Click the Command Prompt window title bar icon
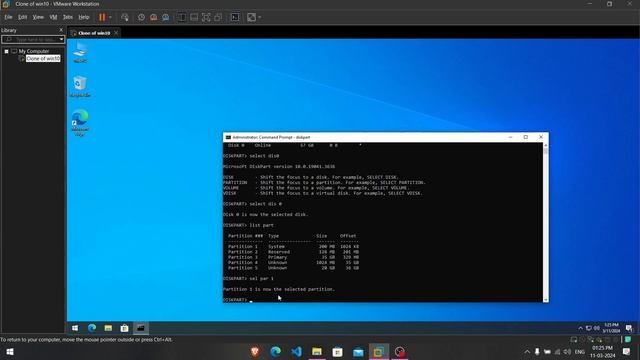The image size is (640, 360). 228,137
